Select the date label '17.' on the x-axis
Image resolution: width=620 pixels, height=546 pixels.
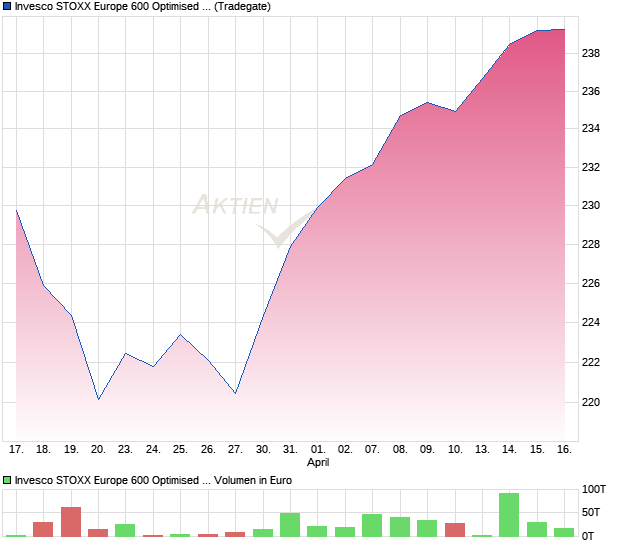tap(16, 450)
